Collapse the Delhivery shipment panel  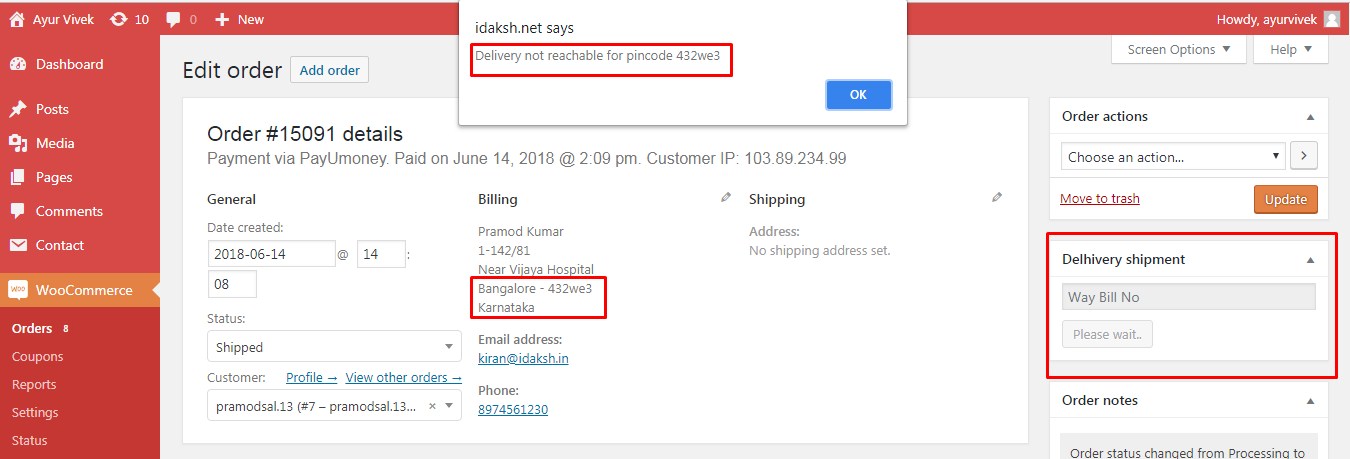pos(1310,259)
